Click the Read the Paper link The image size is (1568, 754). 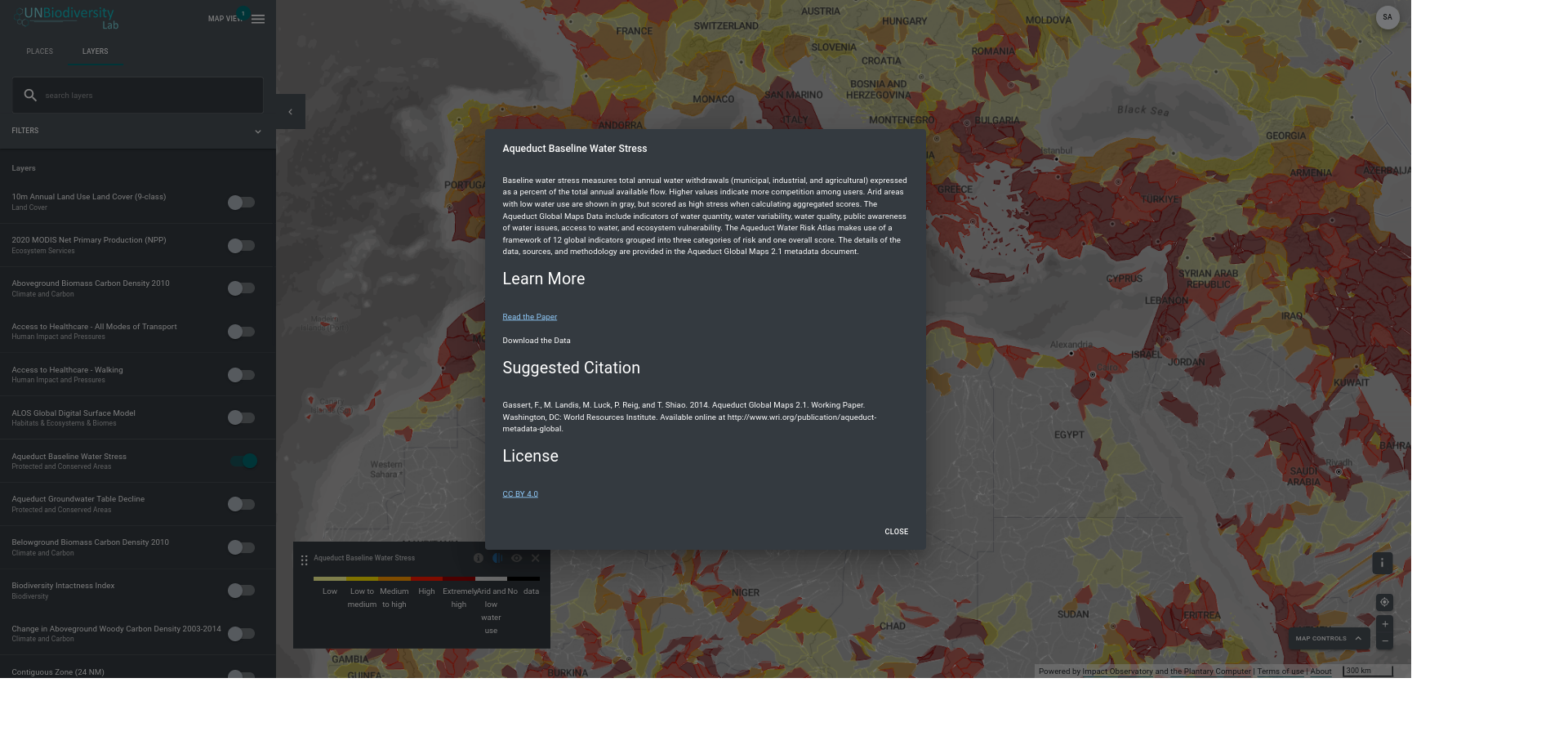[529, 316]
